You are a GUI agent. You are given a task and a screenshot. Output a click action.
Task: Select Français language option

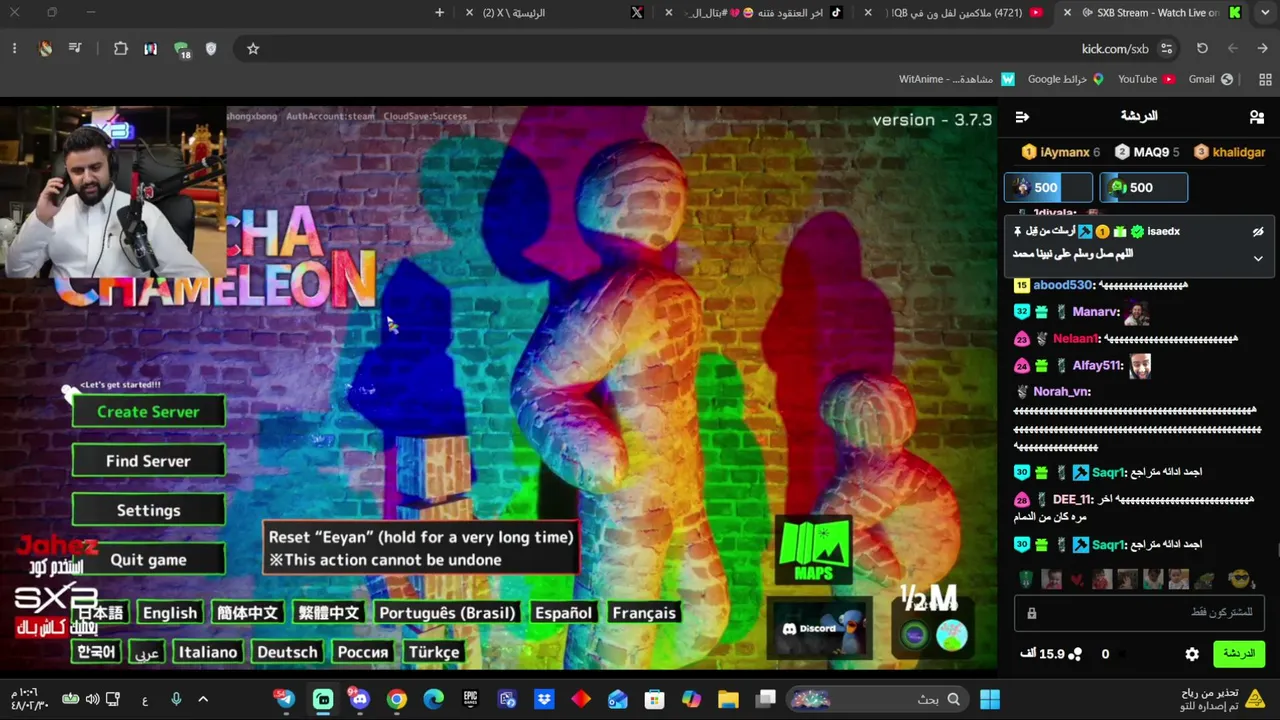(644, 613)
